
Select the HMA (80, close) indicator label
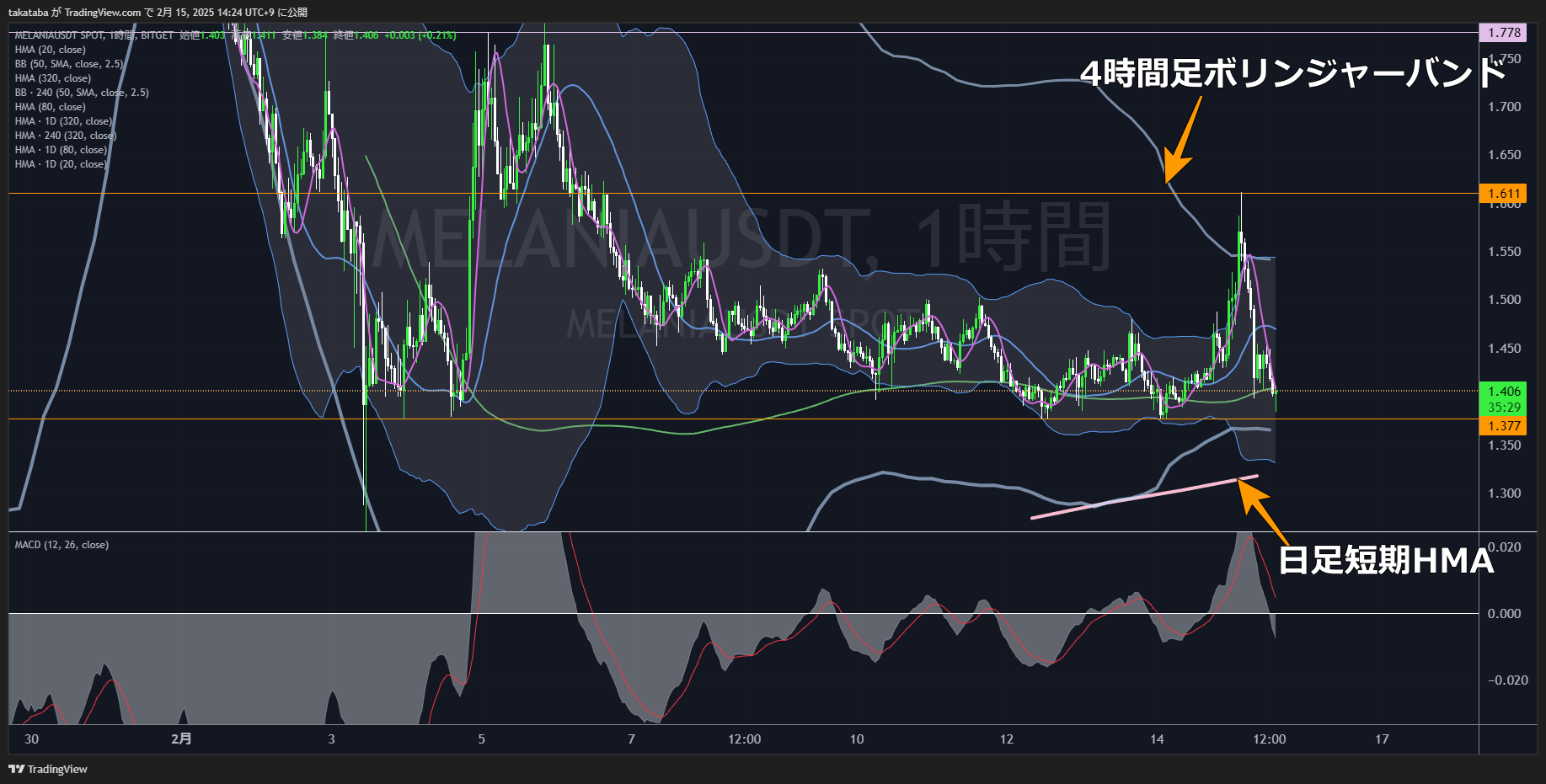(50, 107)
